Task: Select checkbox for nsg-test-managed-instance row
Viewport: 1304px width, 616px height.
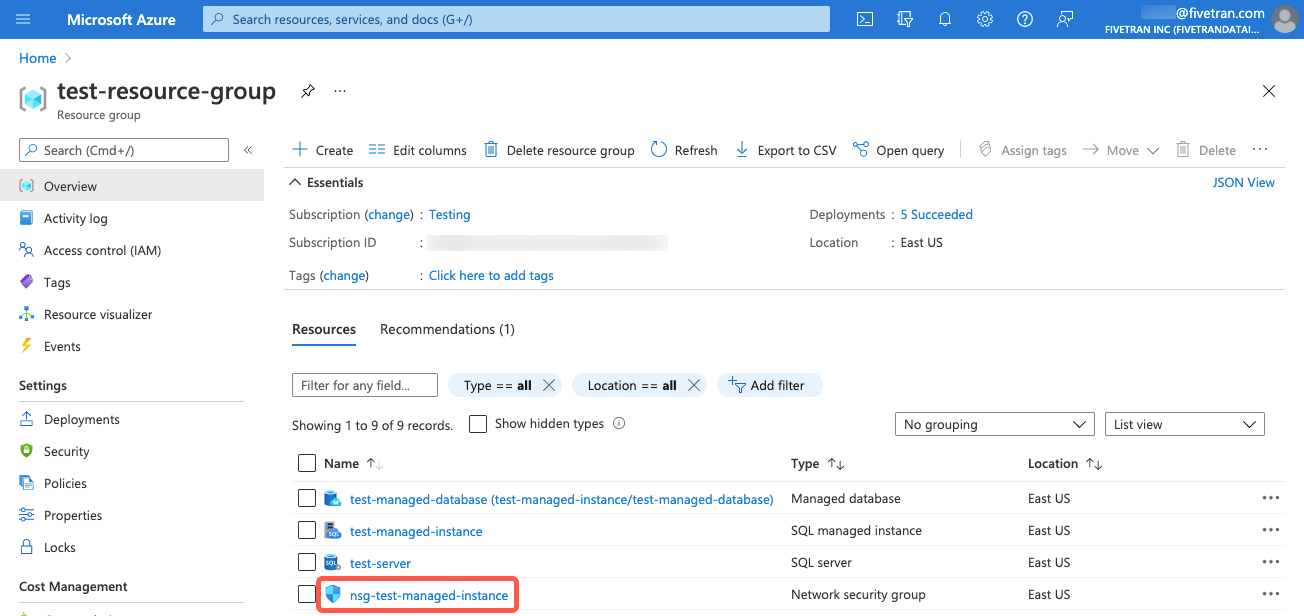Action: 307,594
